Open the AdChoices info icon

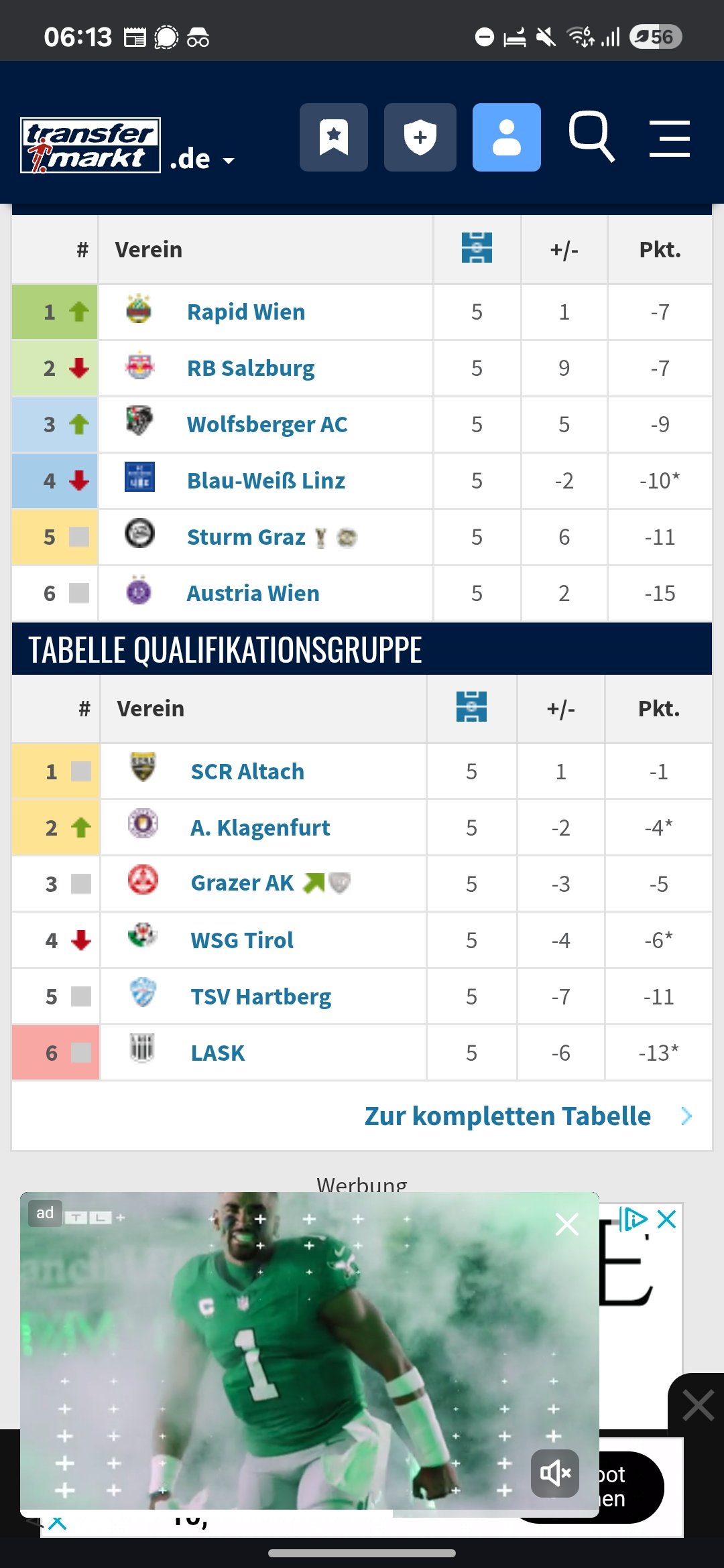(x=633, y=1219)
